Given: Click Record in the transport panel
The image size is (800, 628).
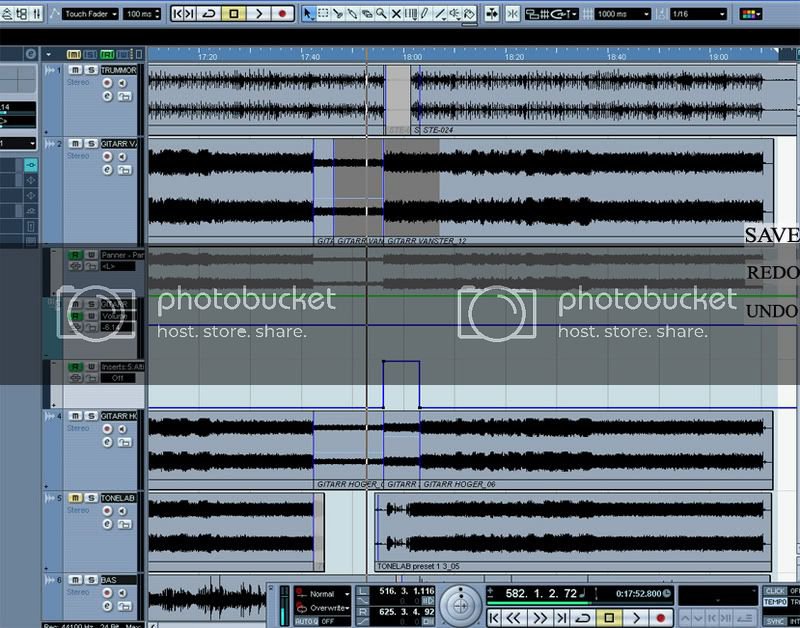Looking at the screenshot, I should coord(661,618).
